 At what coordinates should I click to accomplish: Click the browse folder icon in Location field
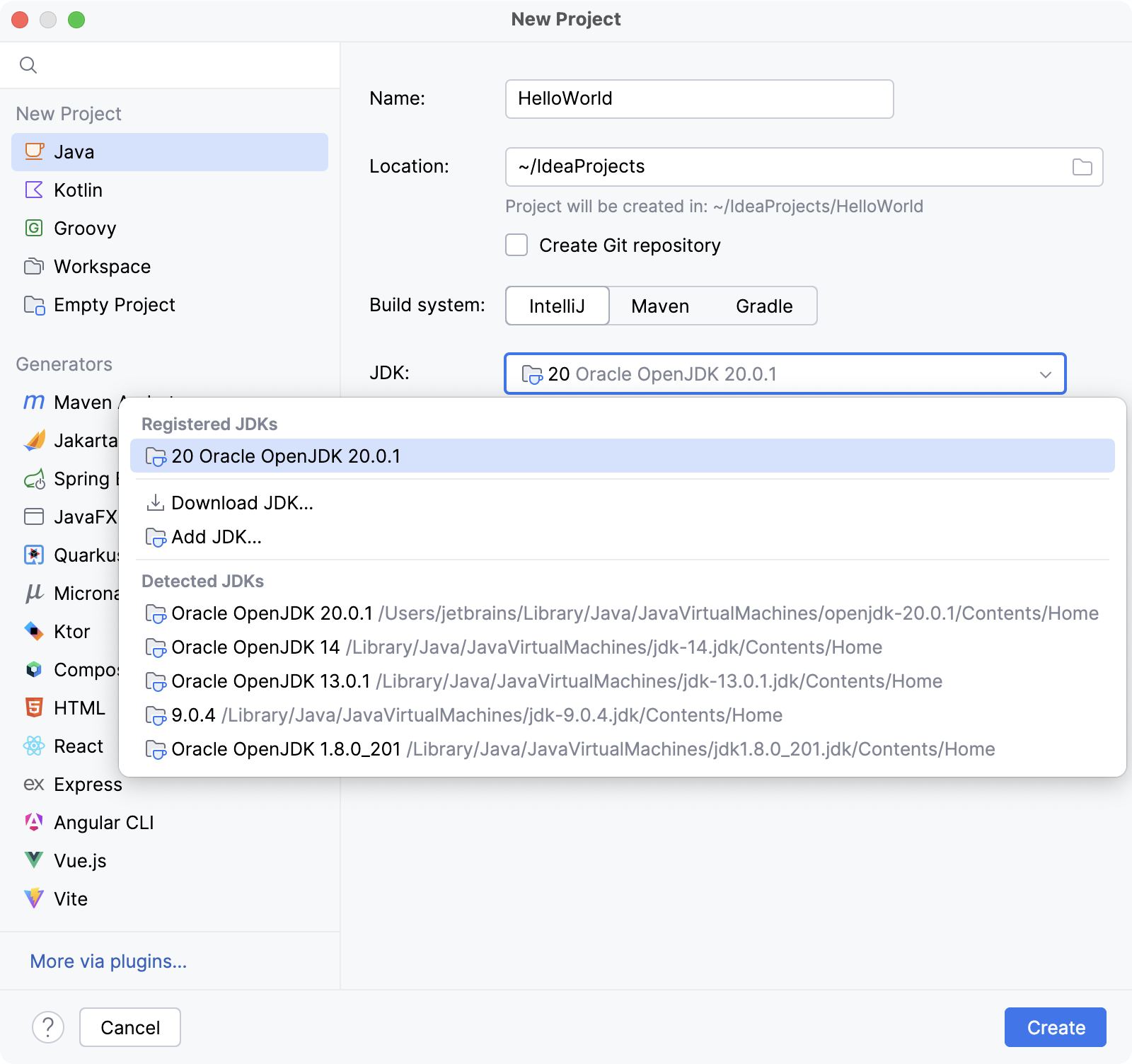1082,167
